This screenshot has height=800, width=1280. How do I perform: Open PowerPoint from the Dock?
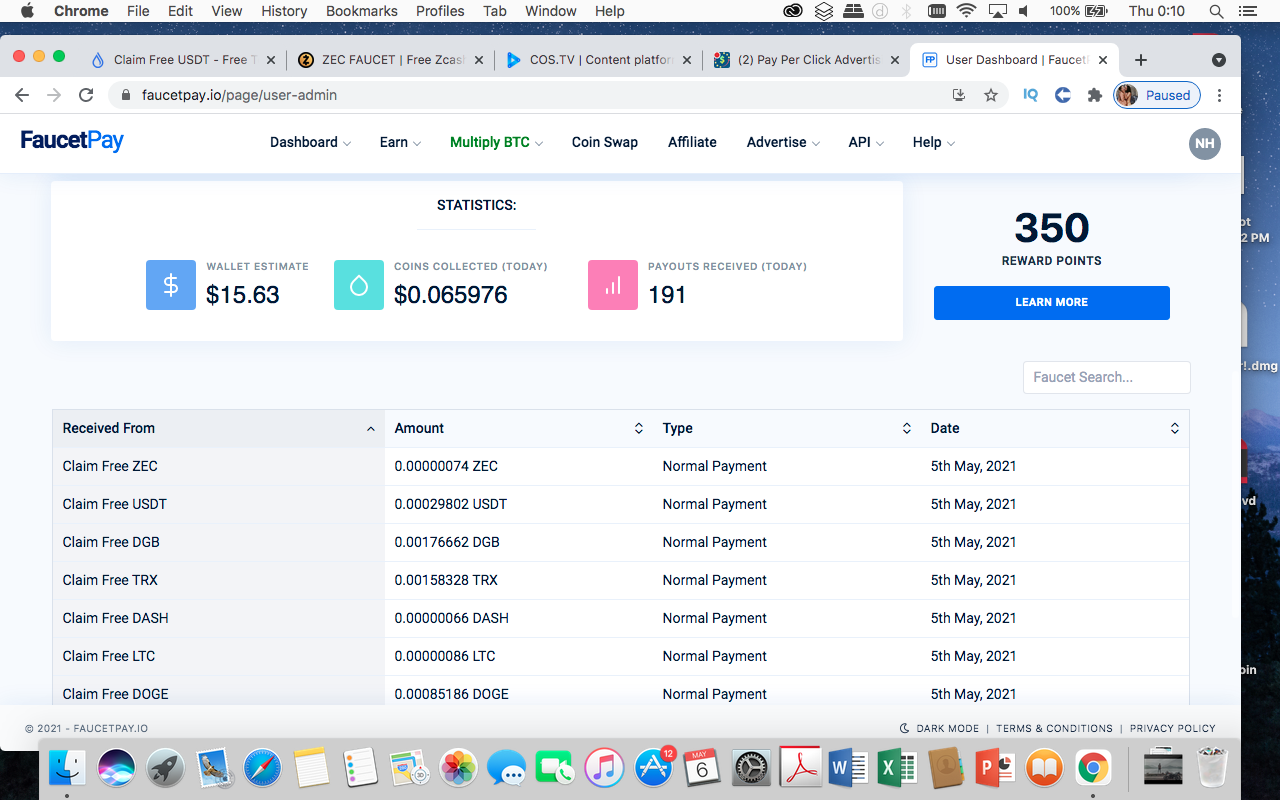click(x=995, y=768)
